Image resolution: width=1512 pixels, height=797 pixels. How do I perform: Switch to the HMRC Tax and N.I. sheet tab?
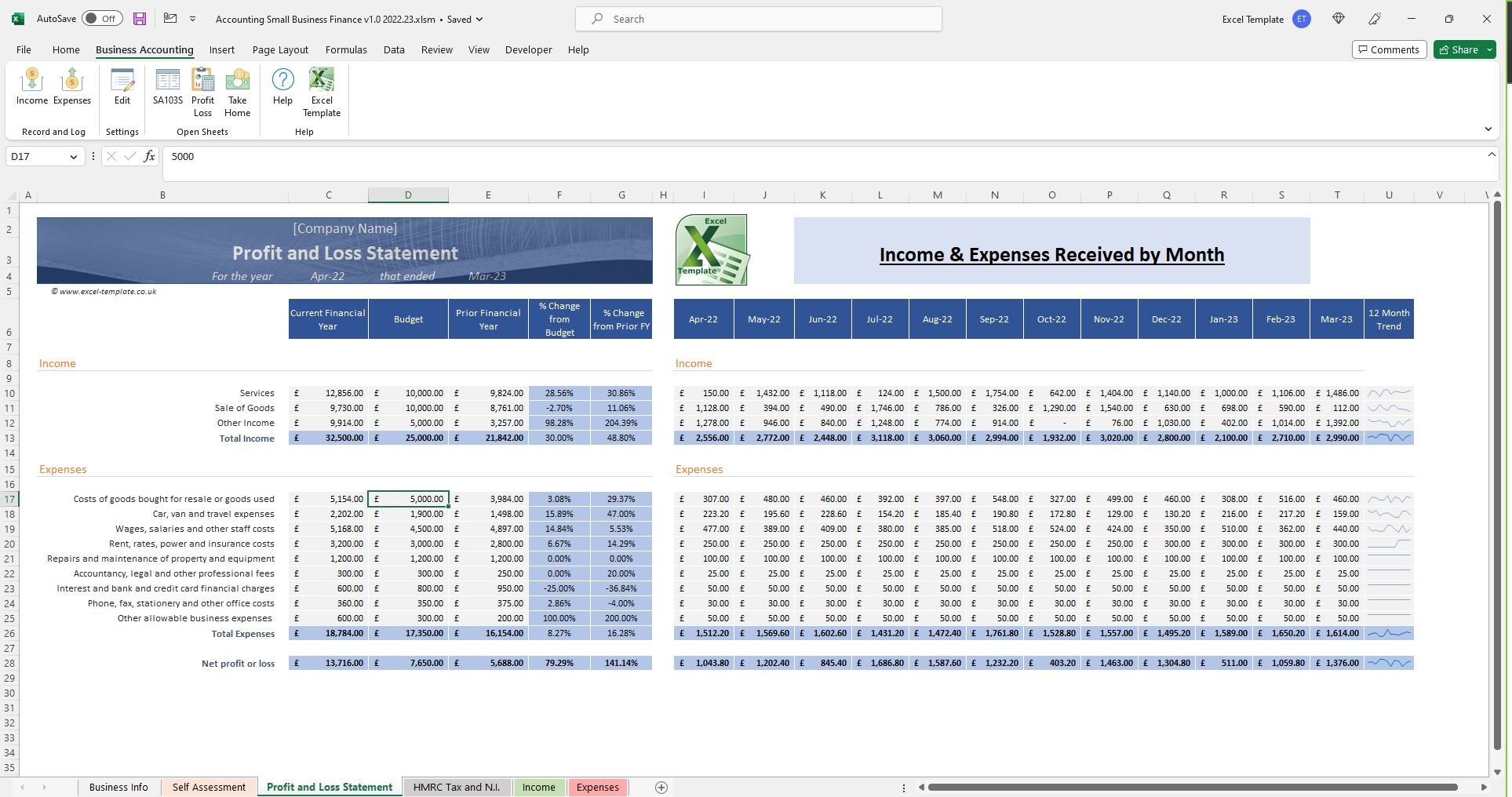coord(457,788)
